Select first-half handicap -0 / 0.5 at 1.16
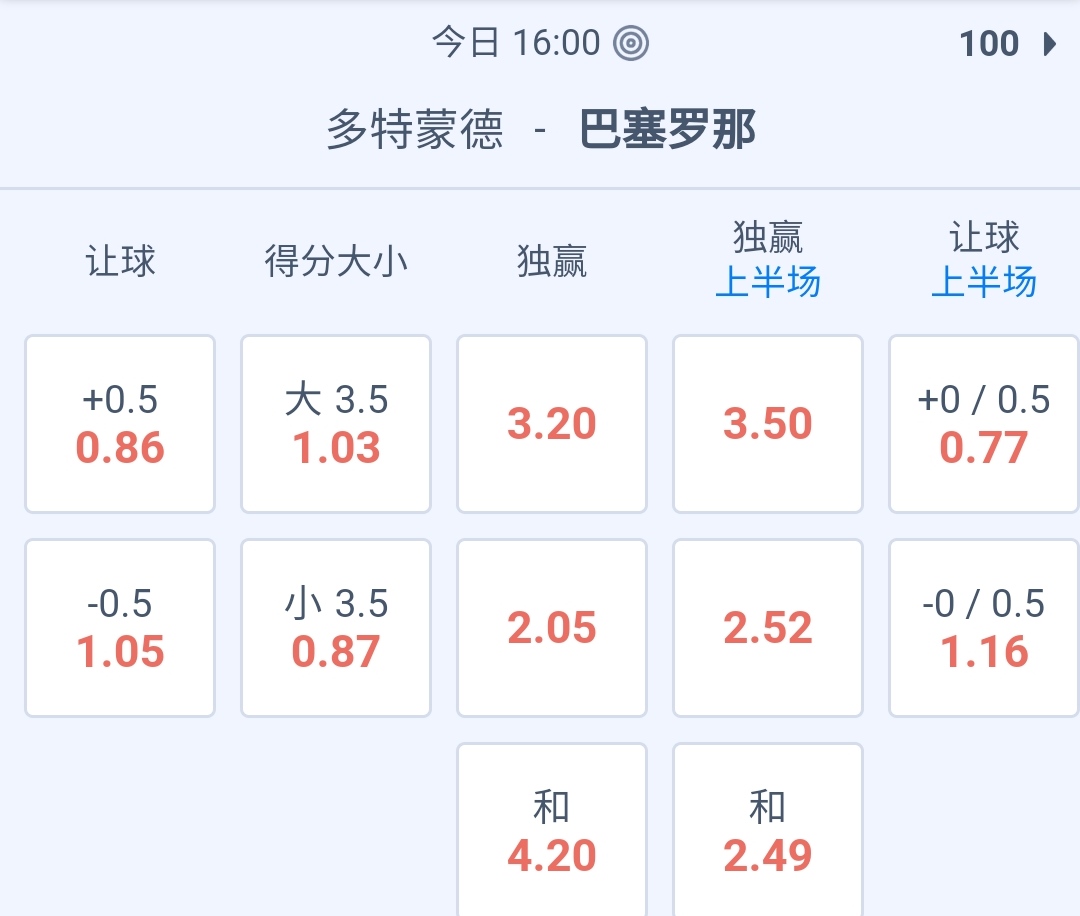 (x=984, y=628)
